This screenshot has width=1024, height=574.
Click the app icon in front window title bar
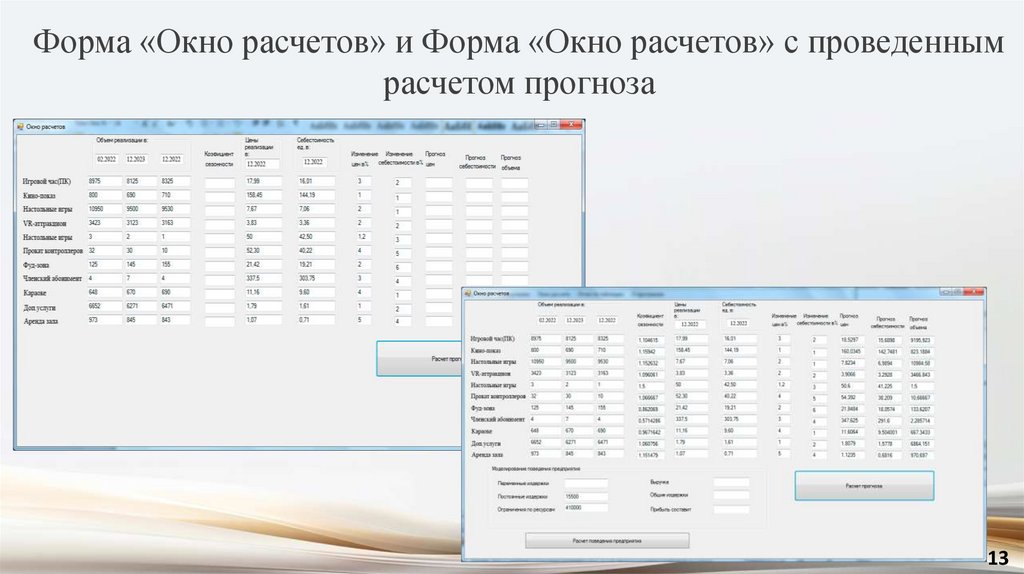tap(468, 294)
